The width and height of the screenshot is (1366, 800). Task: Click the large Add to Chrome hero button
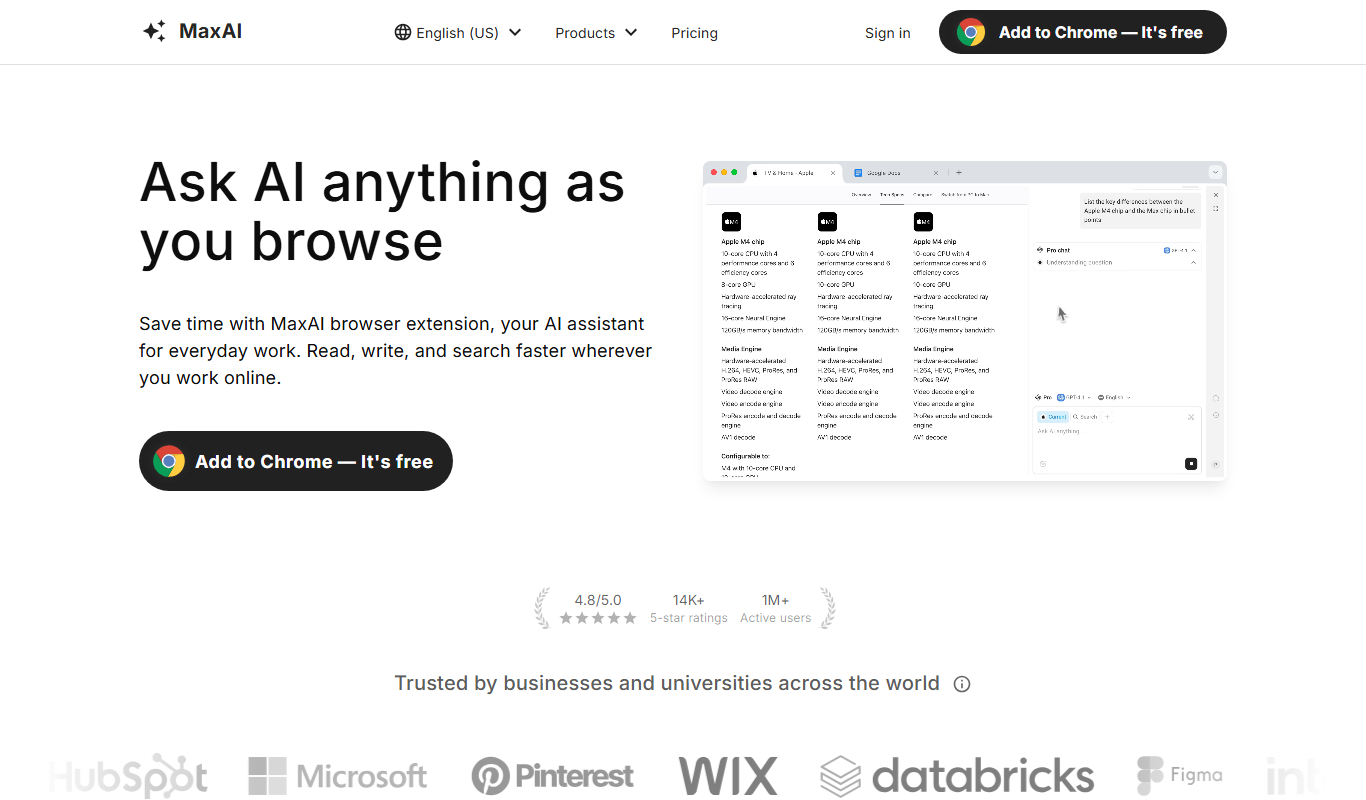tap(296, 461)
